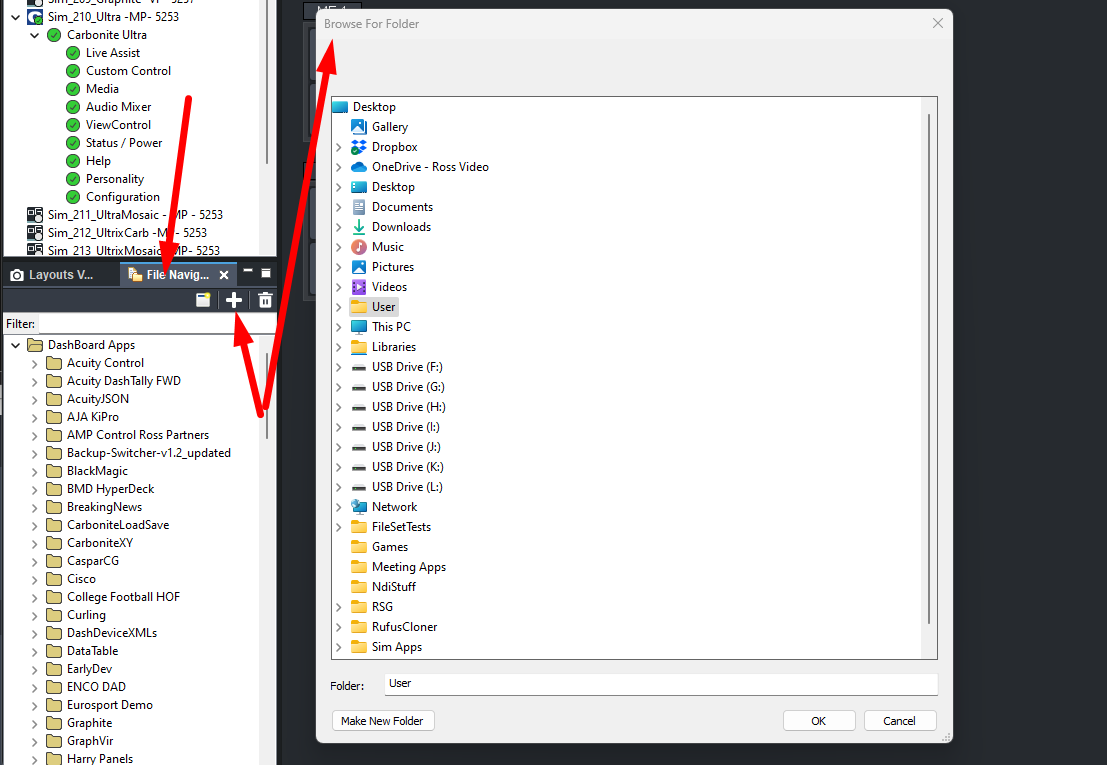Screen dimensions: 1107x765
Task: Open the Personality item
Action: pos(114,179)
